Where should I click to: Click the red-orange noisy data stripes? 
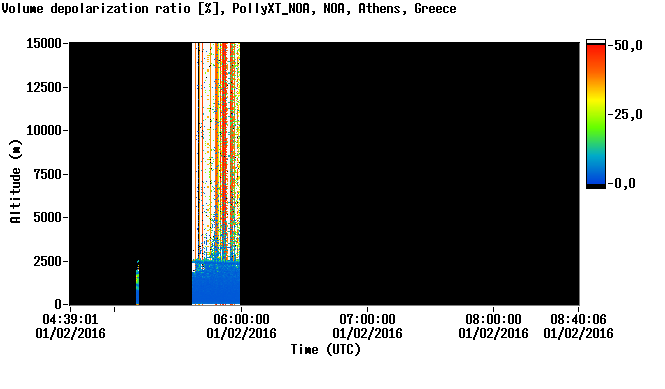pos(216,151)
